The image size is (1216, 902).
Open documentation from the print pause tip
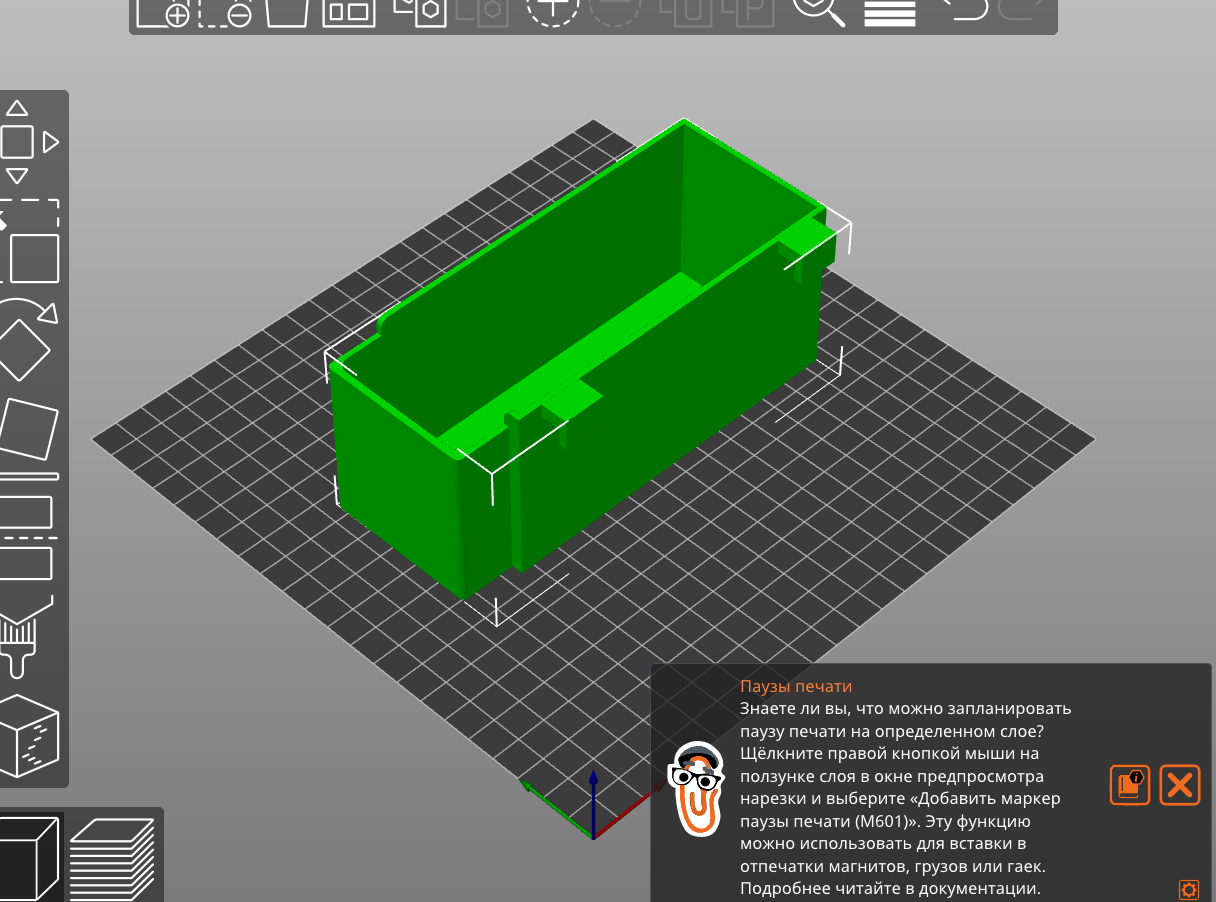point(1129,785)
